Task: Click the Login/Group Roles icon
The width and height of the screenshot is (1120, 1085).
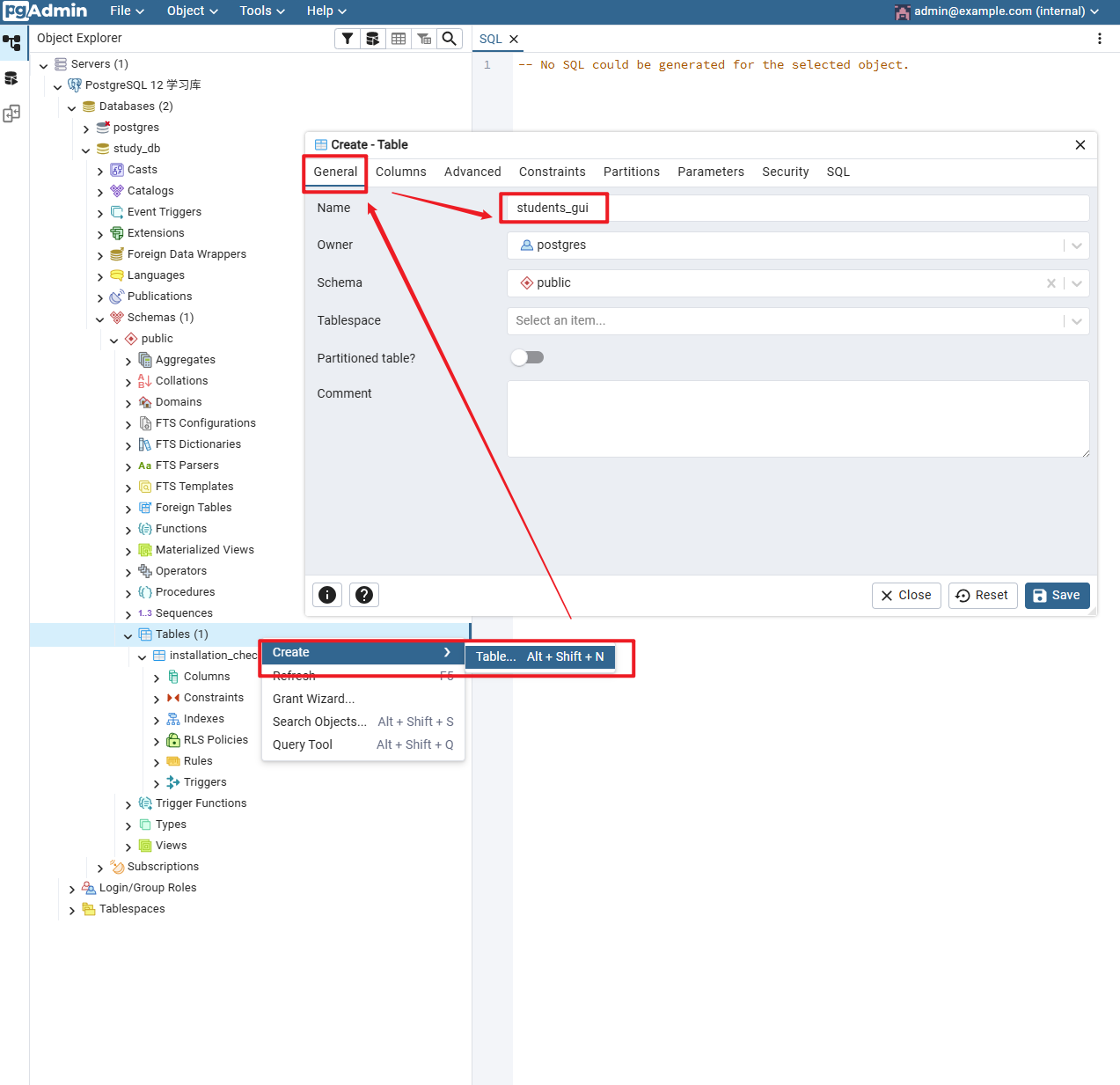Action: [89, 888]
